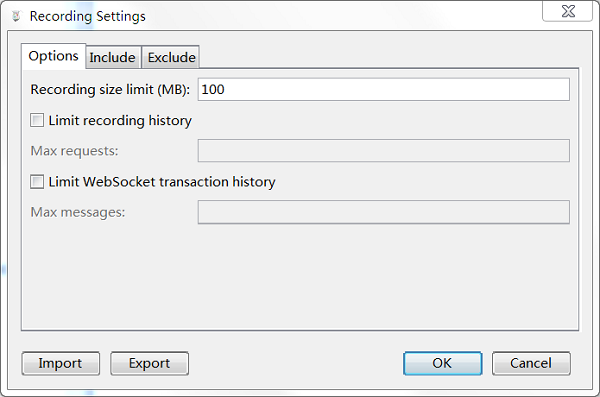Screen dimensions: 600x397
Task: Click the Max requests input field
Action: [383, 151]
